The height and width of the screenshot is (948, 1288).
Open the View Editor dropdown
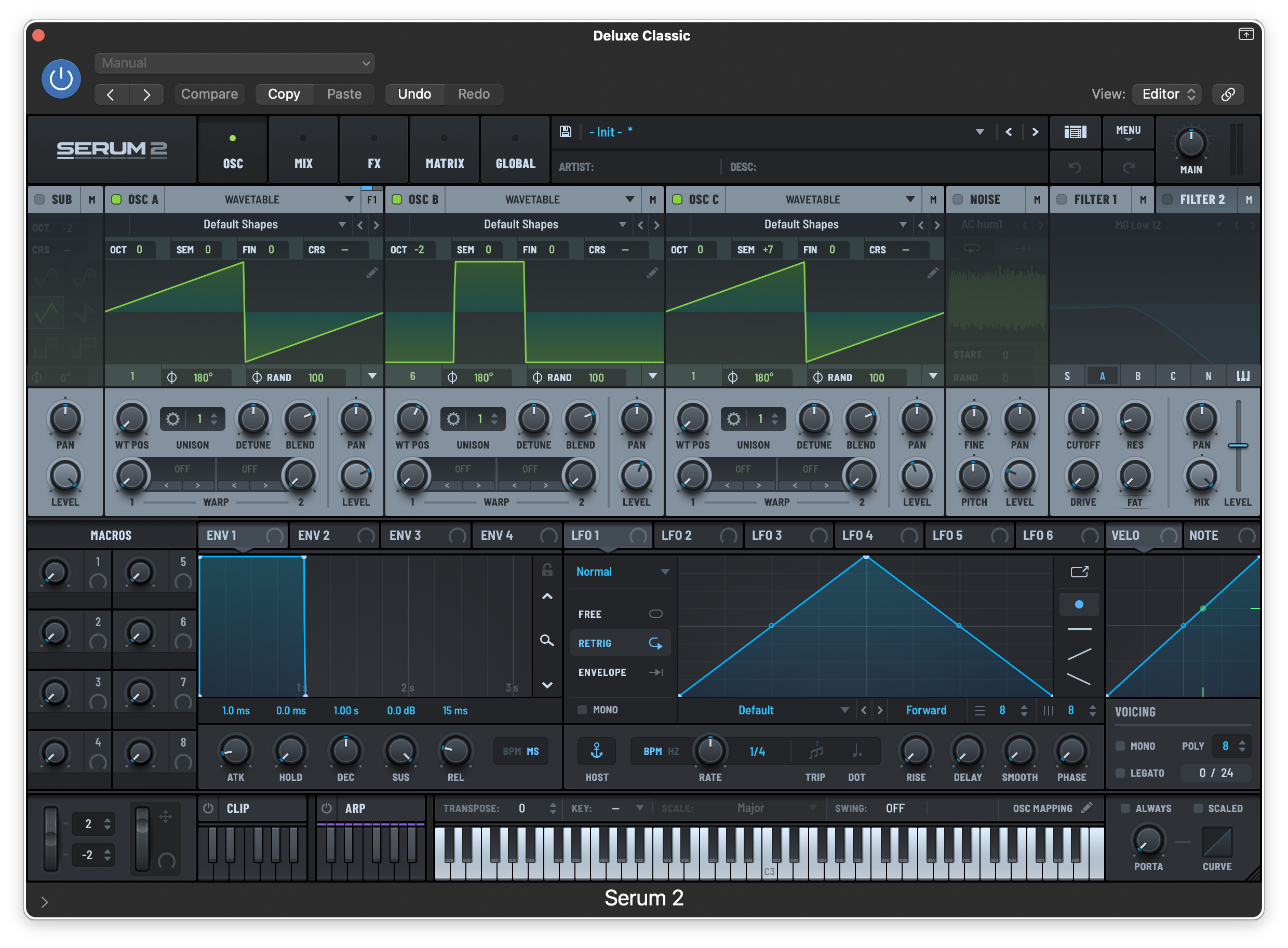(x=1168, y=94)
